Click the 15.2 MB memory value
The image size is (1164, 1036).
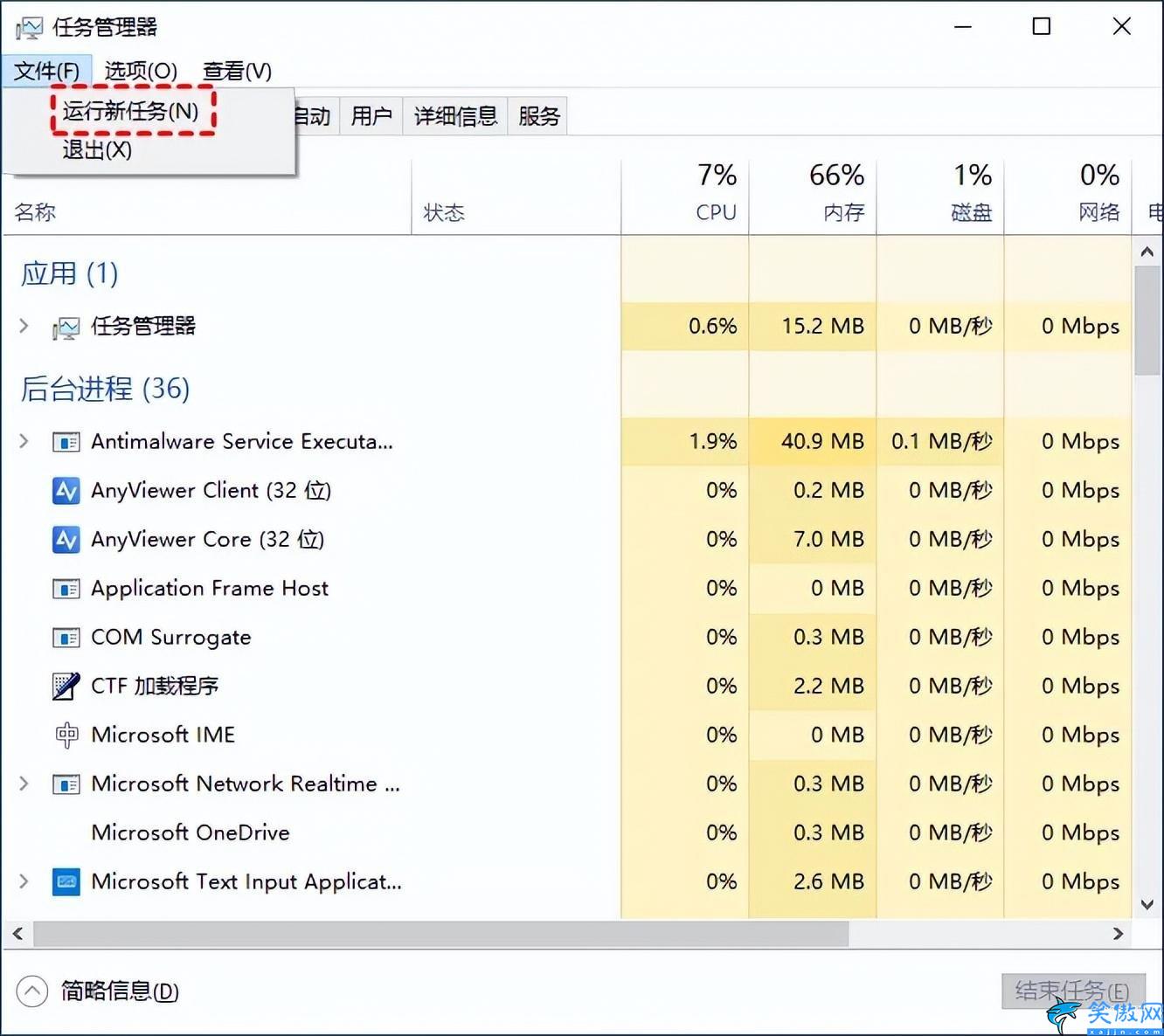[x=822, y=327]
